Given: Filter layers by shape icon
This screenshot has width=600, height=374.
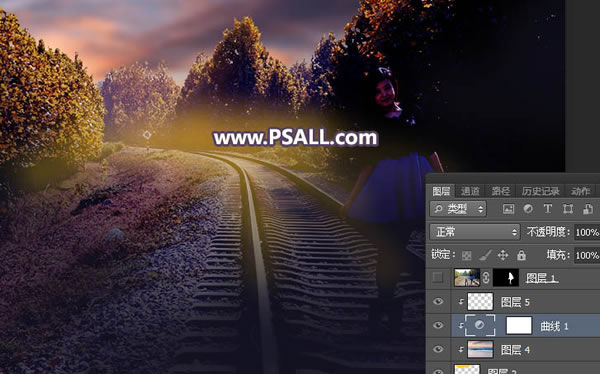Looking at the screenshot, I should [x=568, y=209].
